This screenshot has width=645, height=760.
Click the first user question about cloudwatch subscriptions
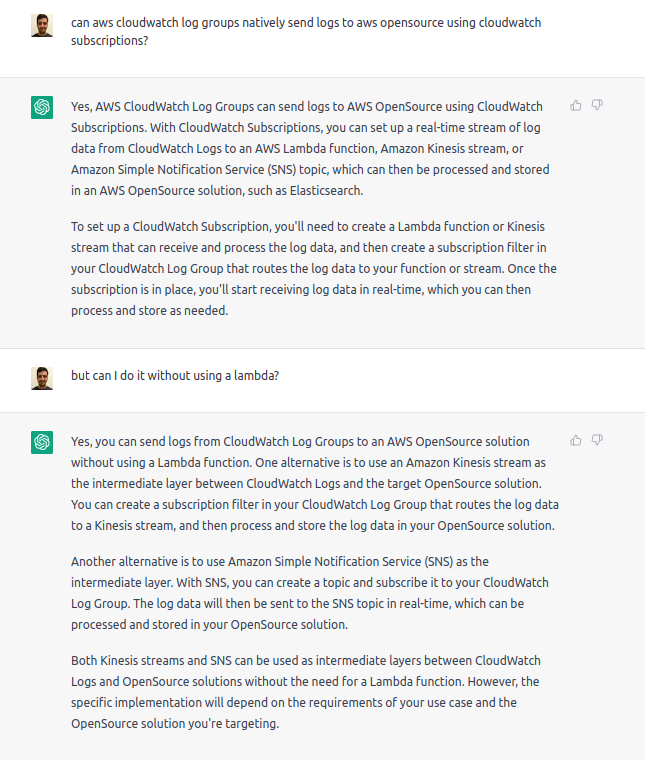(306, 32)
